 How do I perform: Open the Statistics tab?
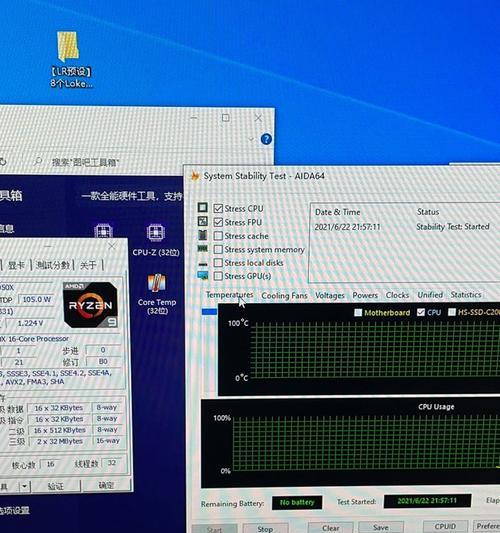pyautogui.click(x=466, y=295)
